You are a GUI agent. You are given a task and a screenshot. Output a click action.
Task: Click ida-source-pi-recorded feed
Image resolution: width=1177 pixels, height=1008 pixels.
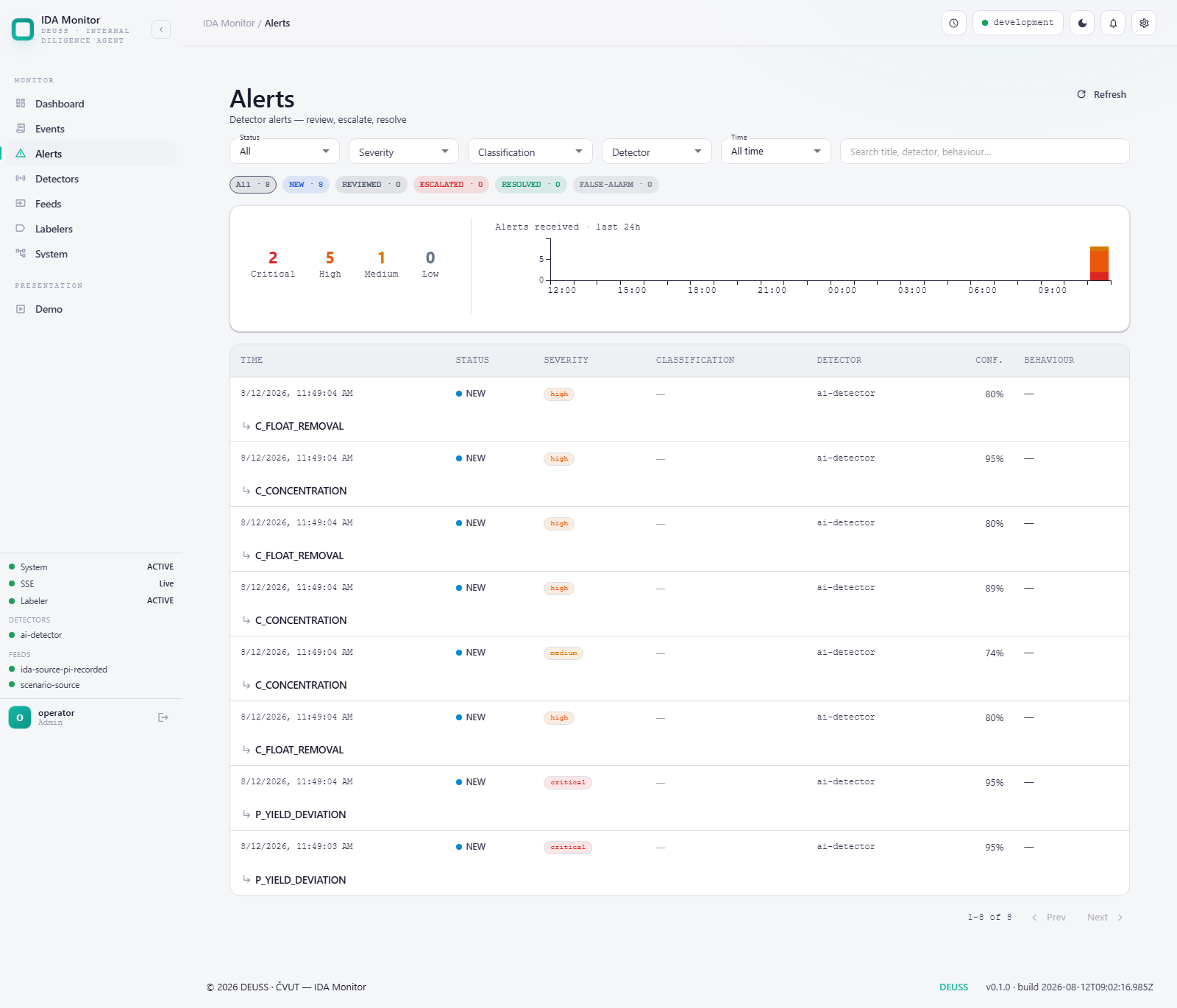[64, 670]
